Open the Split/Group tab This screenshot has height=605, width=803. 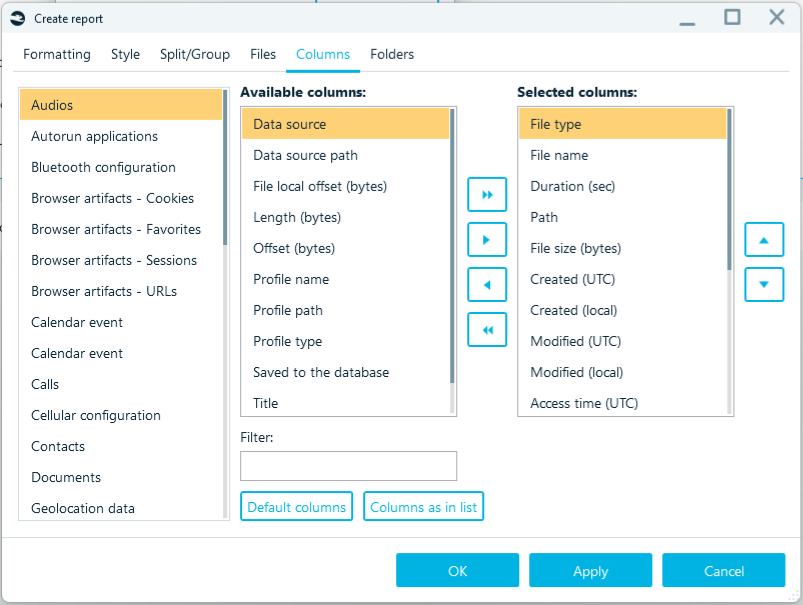click(x=195, y=54)
